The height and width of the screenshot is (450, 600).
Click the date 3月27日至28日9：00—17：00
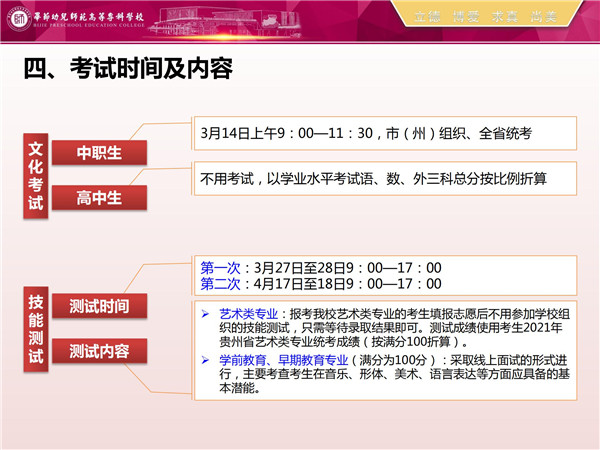348,268
